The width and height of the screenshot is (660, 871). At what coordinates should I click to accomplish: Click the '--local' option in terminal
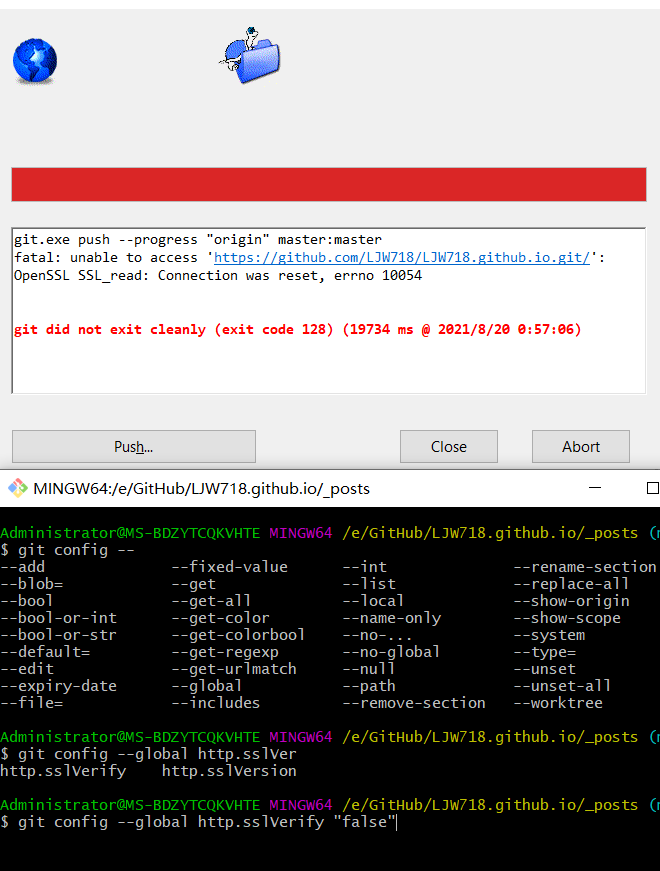[x=373, y=601]
